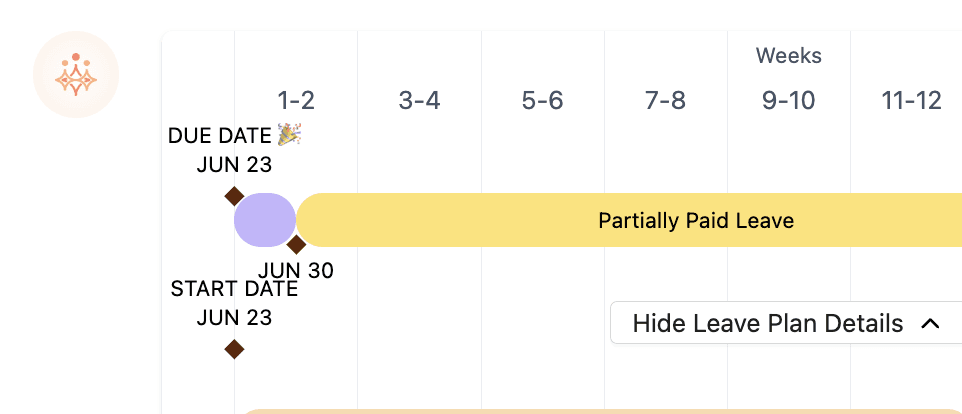Image resolution: width=962 pixels, height=414 pixels.
Task: Collapse details with Hide Leave Plan Details button
Action: (x=786, y=323)
